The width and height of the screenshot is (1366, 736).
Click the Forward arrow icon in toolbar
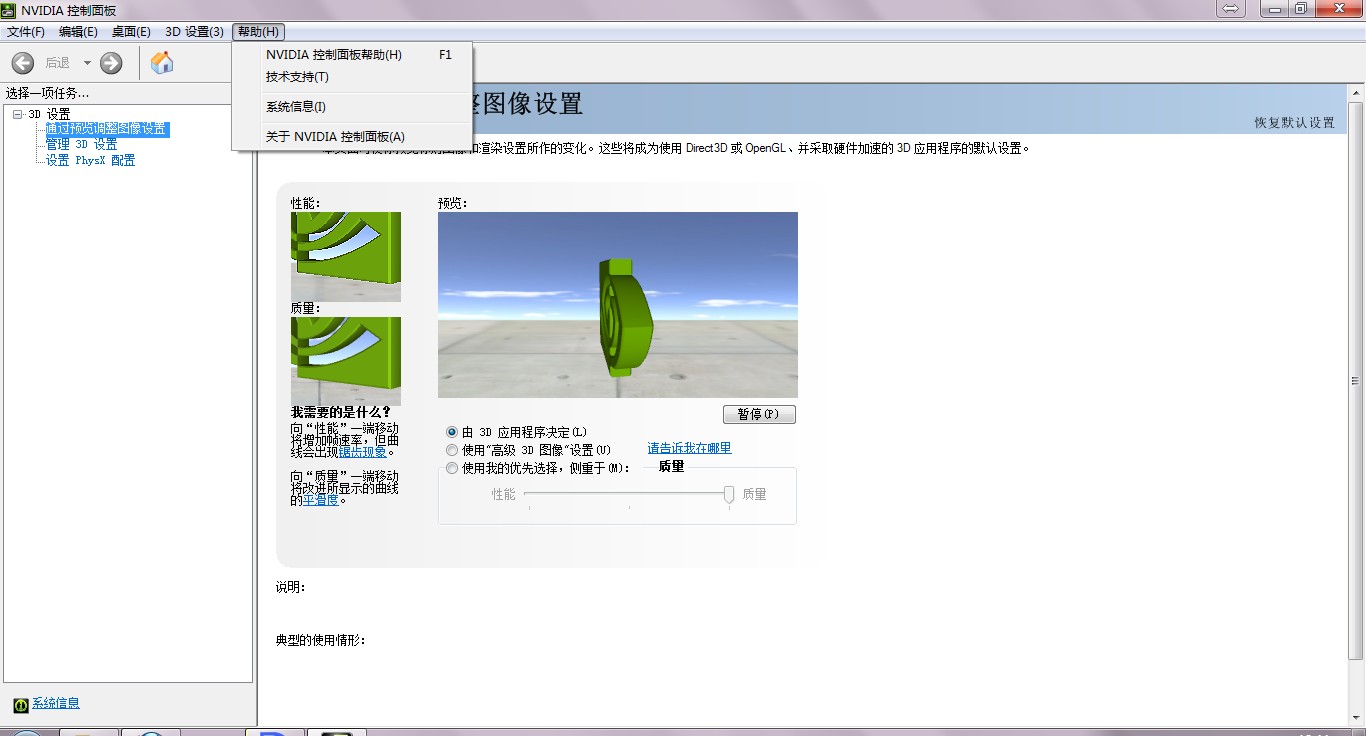click(x=111, y=63)
